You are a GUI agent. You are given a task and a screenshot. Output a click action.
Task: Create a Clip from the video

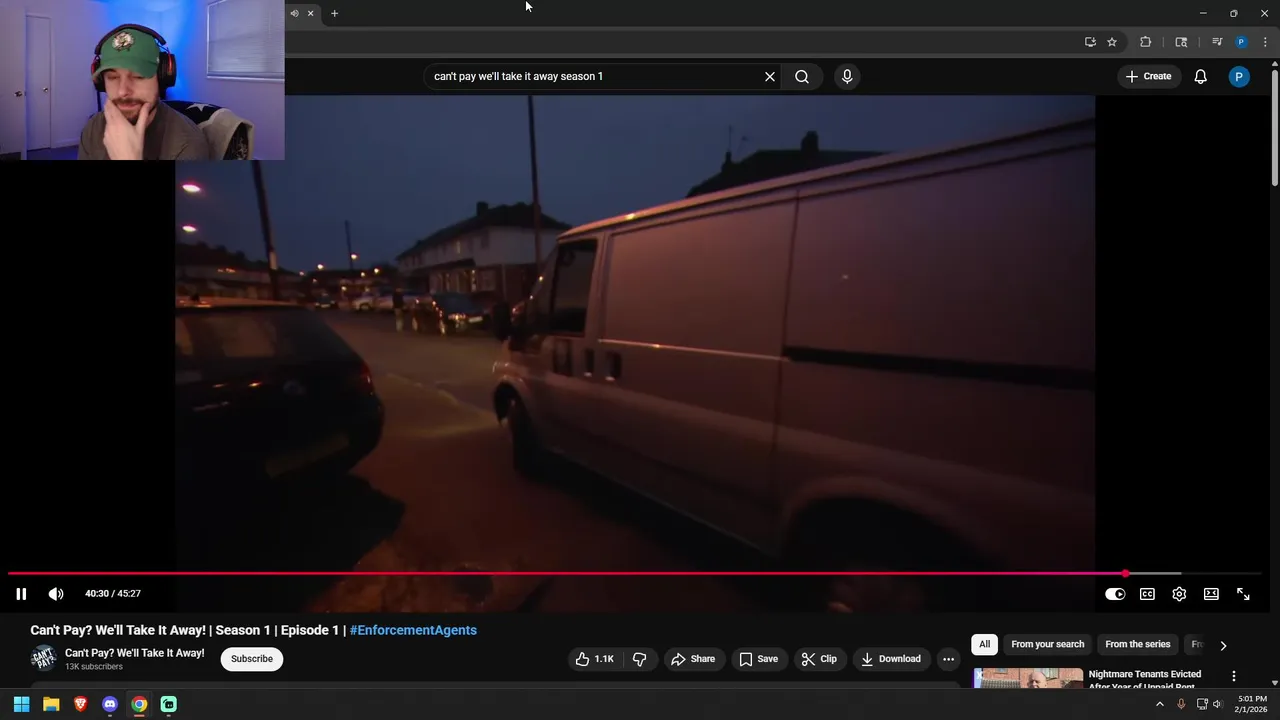click(819, 659)
